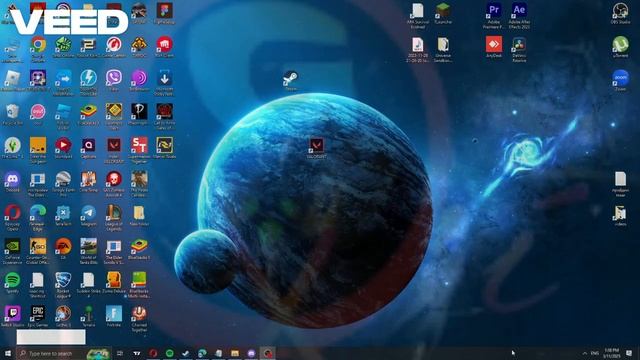Open the uTorrent shortcut
This screenshot has height=360, width=640.
click(x=620, y=44)
